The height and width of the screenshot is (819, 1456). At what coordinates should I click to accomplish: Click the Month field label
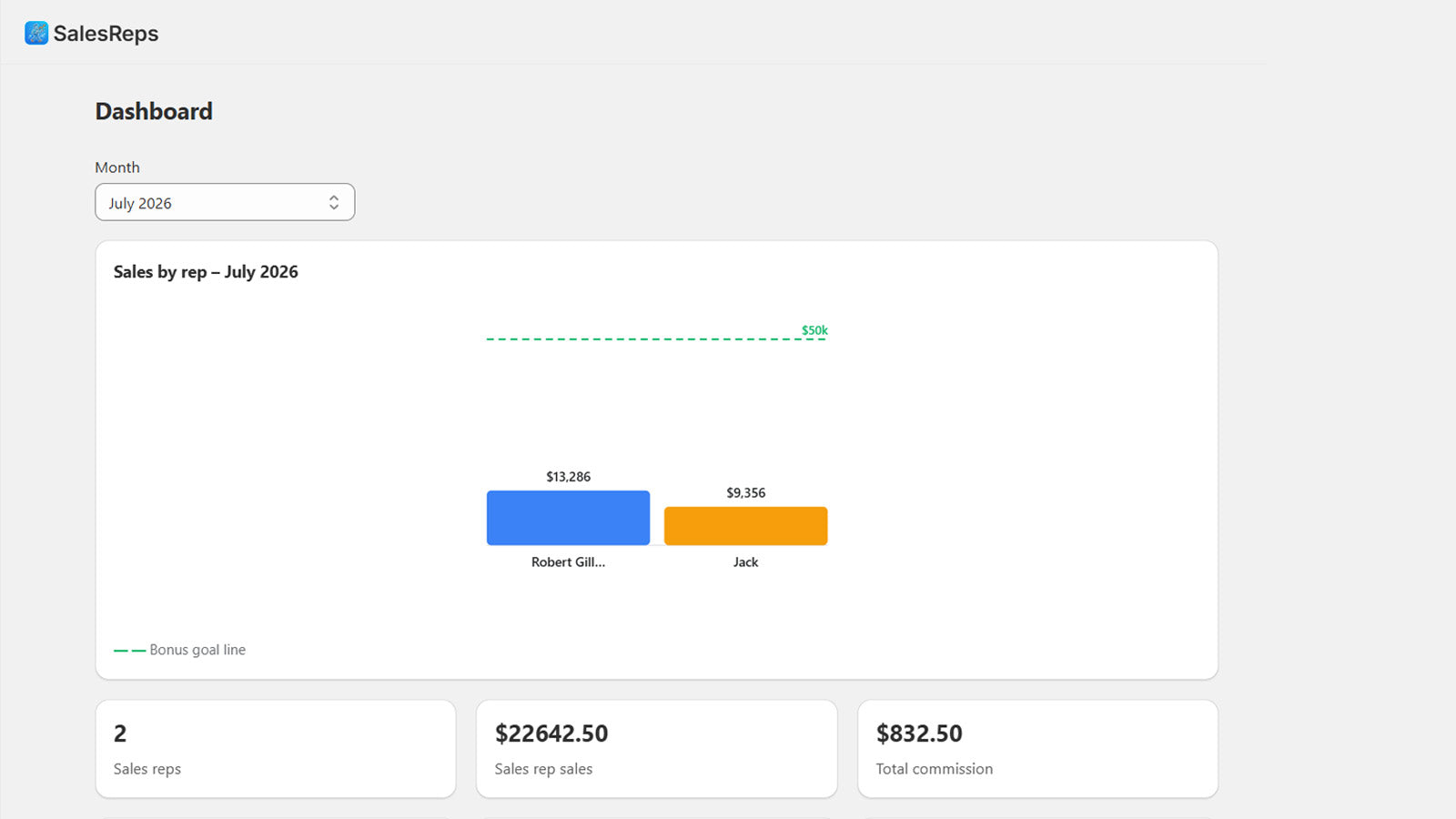click(117, 167)
